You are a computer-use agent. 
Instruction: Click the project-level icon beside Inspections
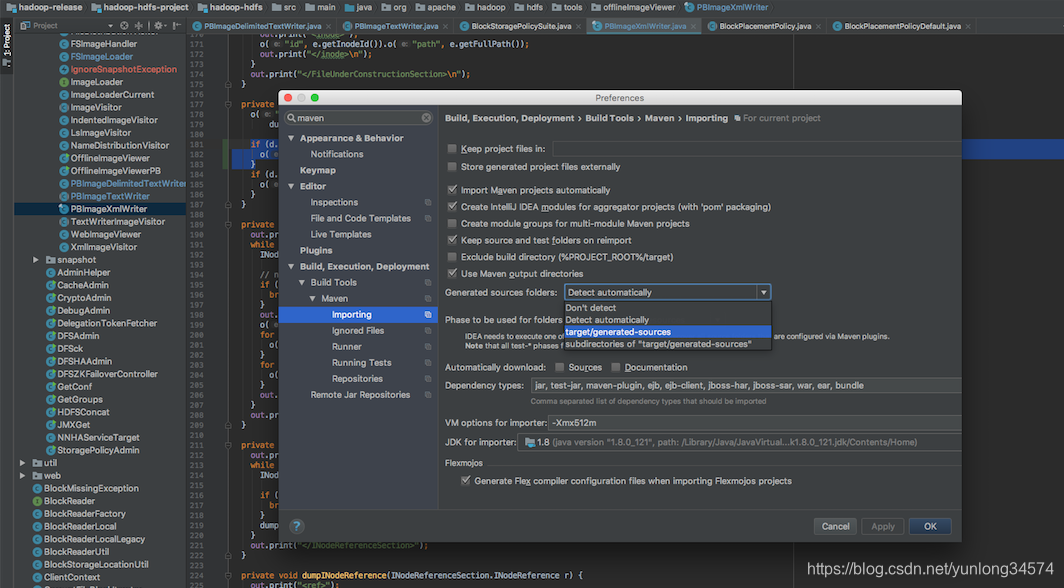pos(428,202)
